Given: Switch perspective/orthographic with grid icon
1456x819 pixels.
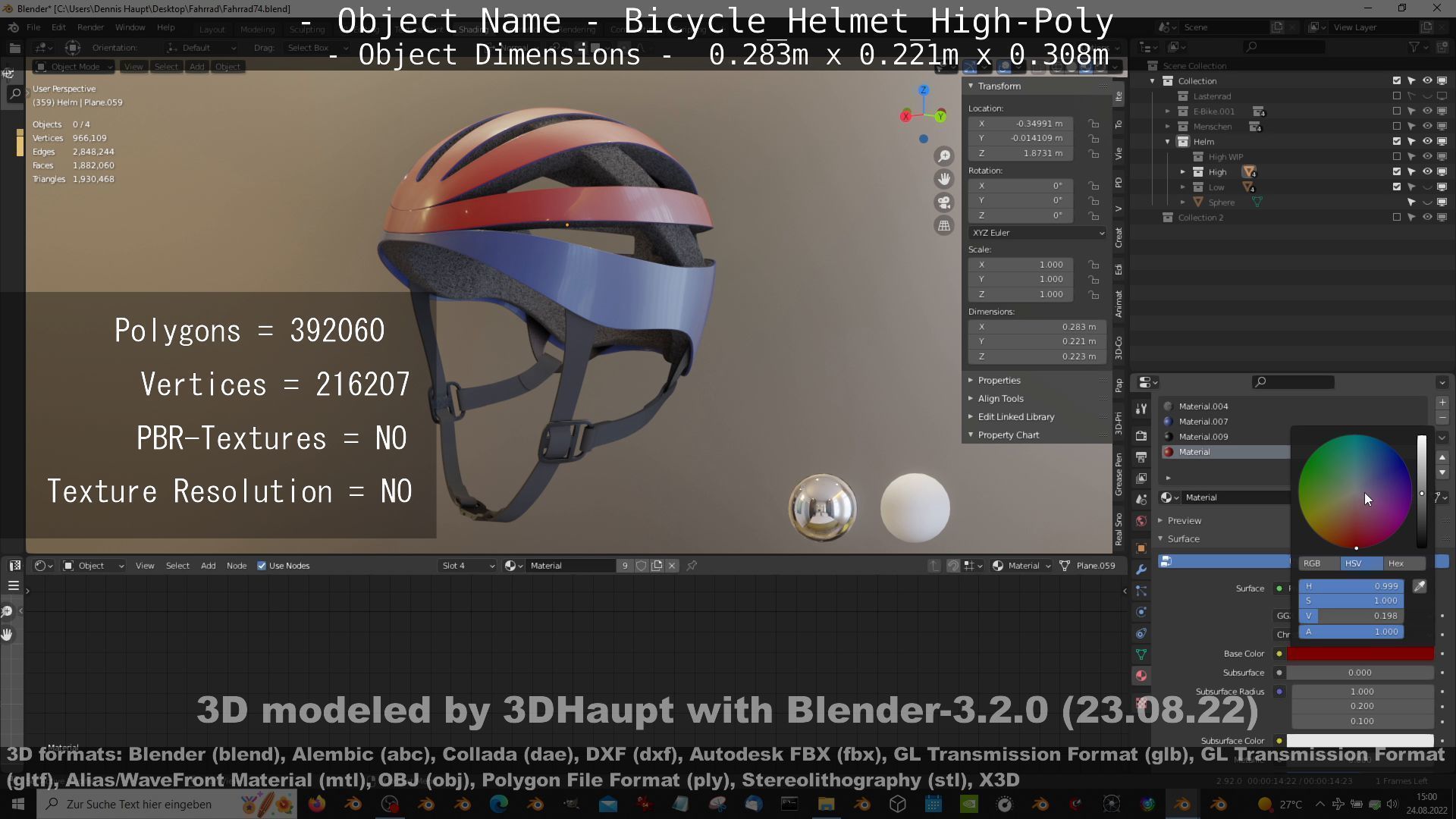Looking at the screenshot, I should click(x=944, y=225).
